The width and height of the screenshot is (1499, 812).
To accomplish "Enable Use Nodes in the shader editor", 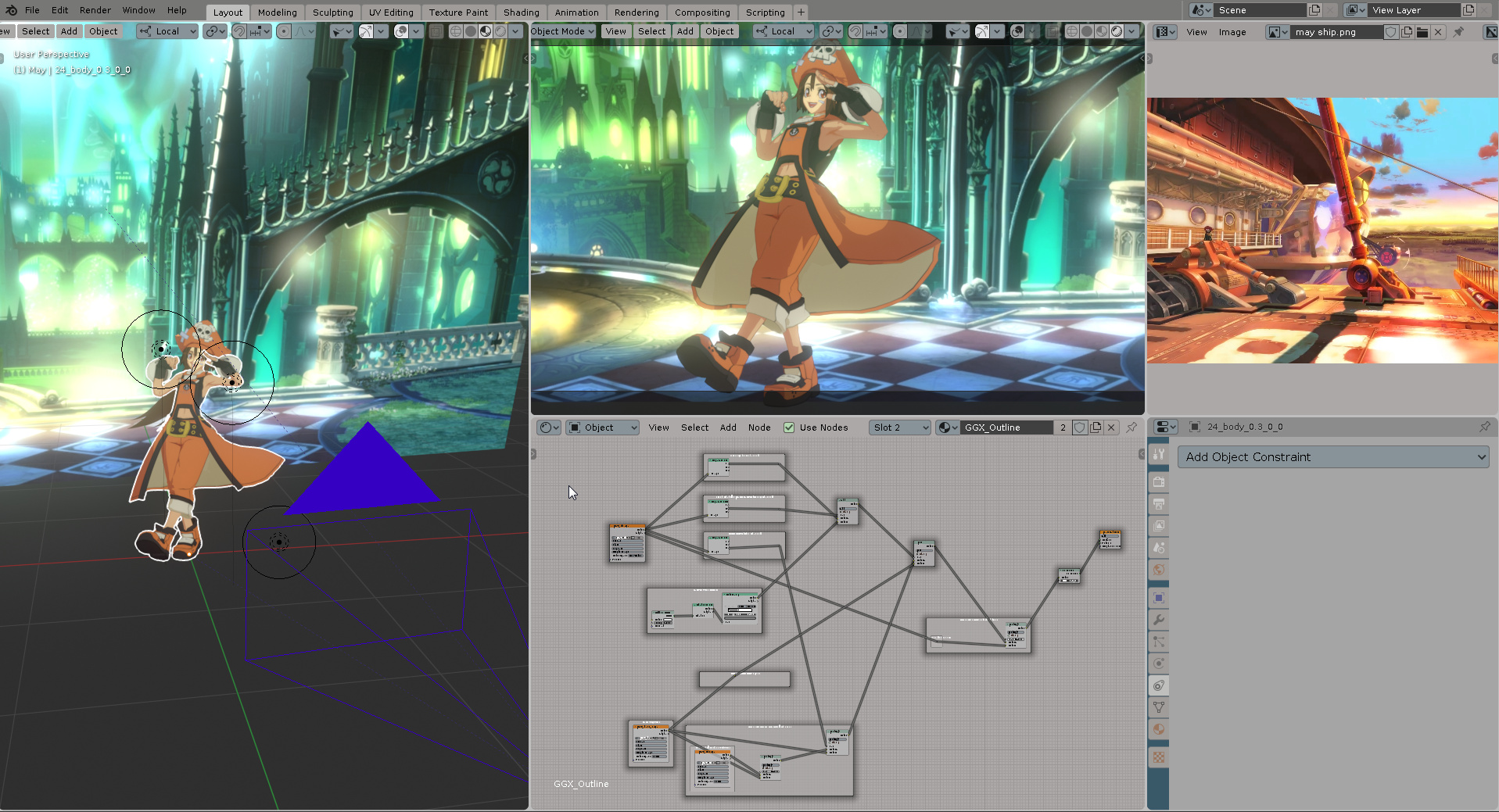I will [x=789, y=427].
